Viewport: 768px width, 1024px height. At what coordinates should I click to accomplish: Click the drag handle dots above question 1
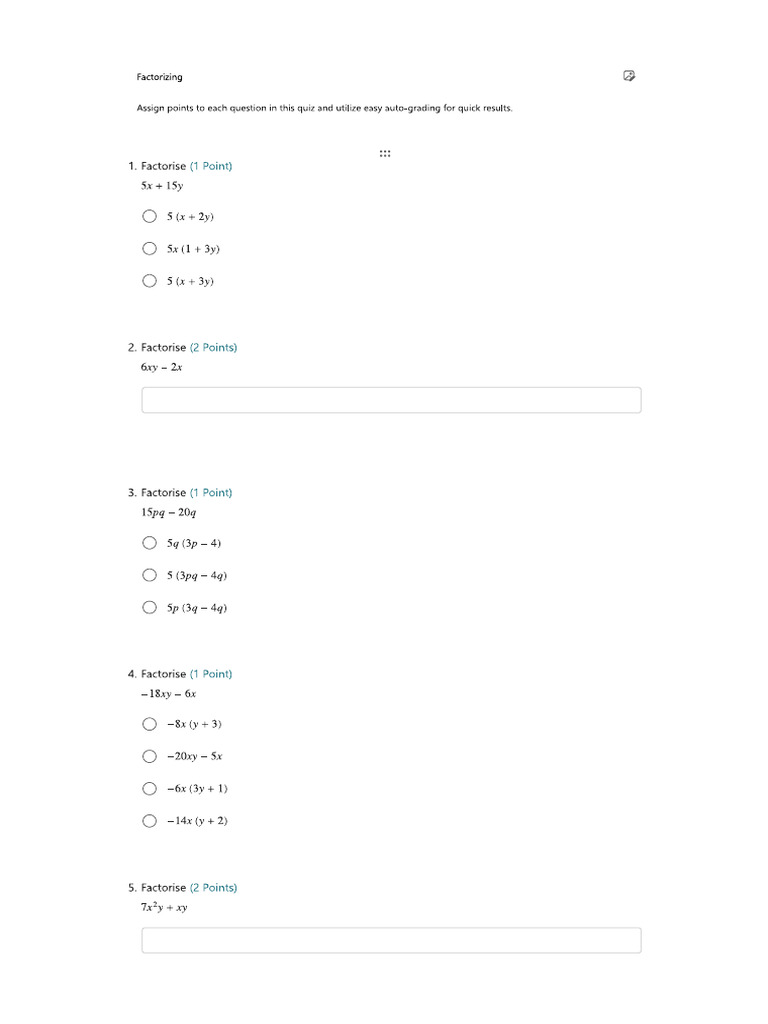tap(385, 153)
